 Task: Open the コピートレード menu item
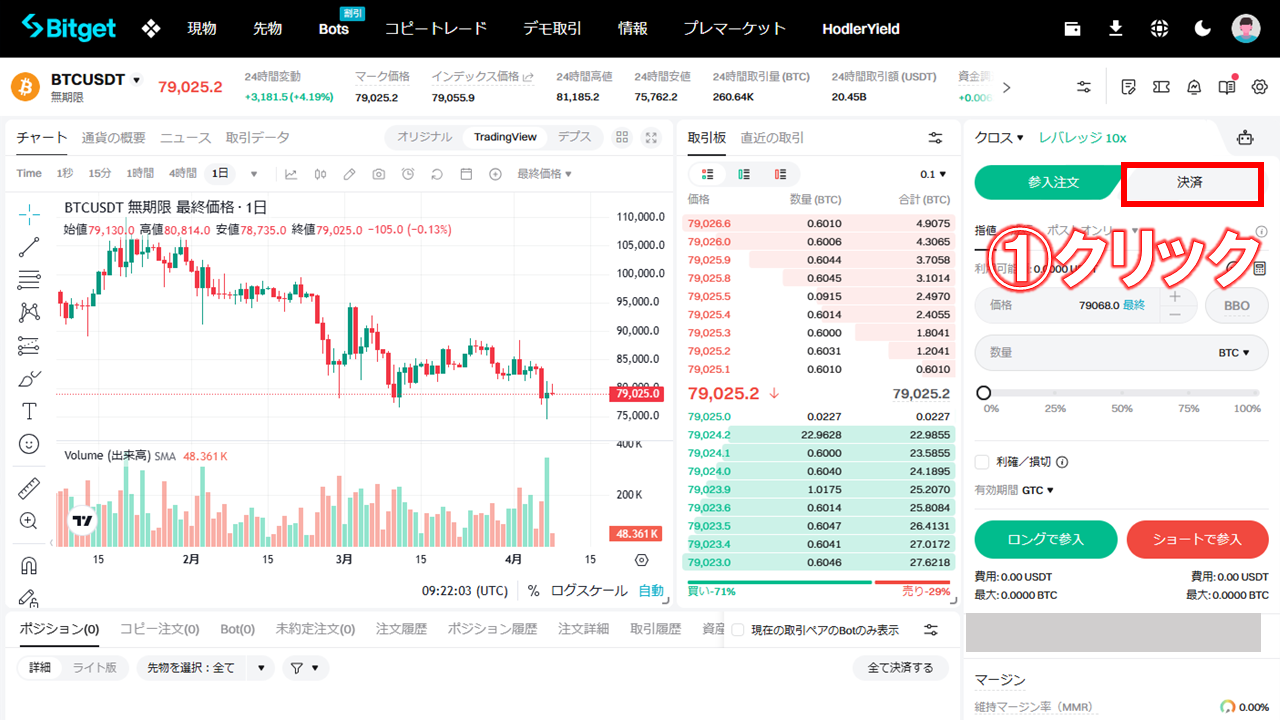(436, 28)
